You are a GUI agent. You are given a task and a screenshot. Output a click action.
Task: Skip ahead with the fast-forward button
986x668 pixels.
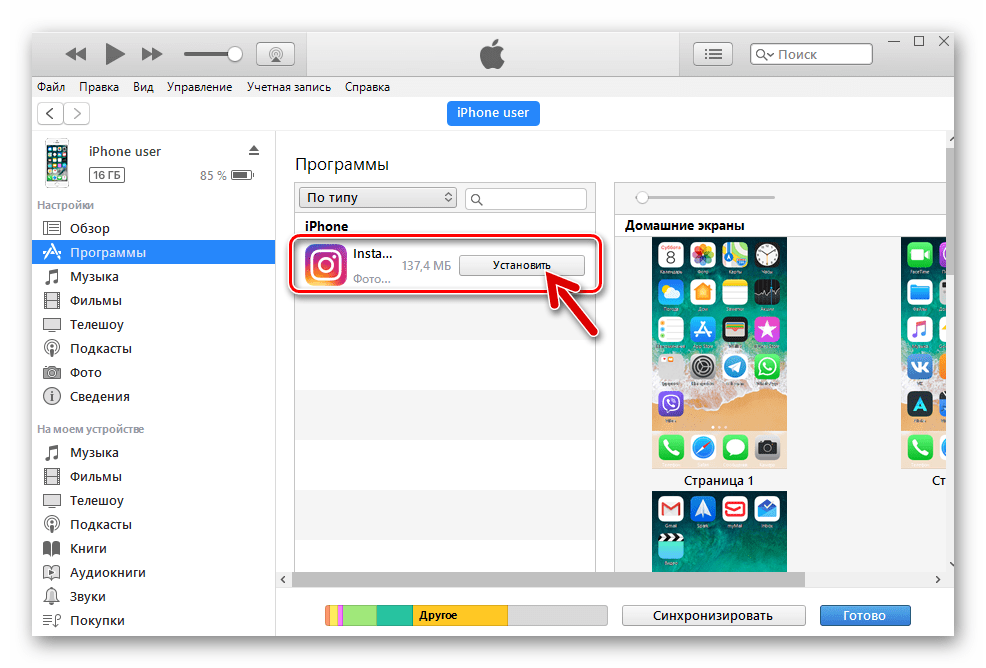152,54
